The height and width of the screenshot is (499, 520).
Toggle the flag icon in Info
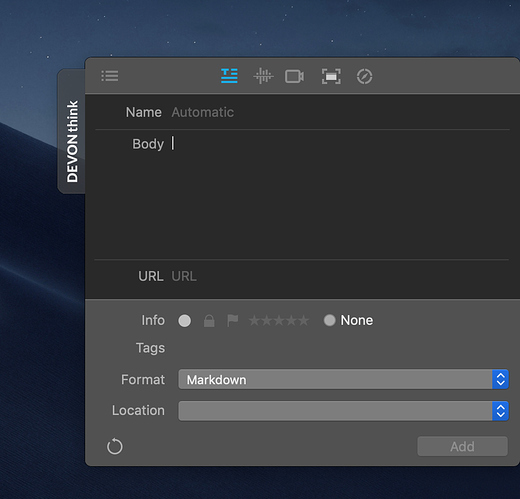click(232, 321)
